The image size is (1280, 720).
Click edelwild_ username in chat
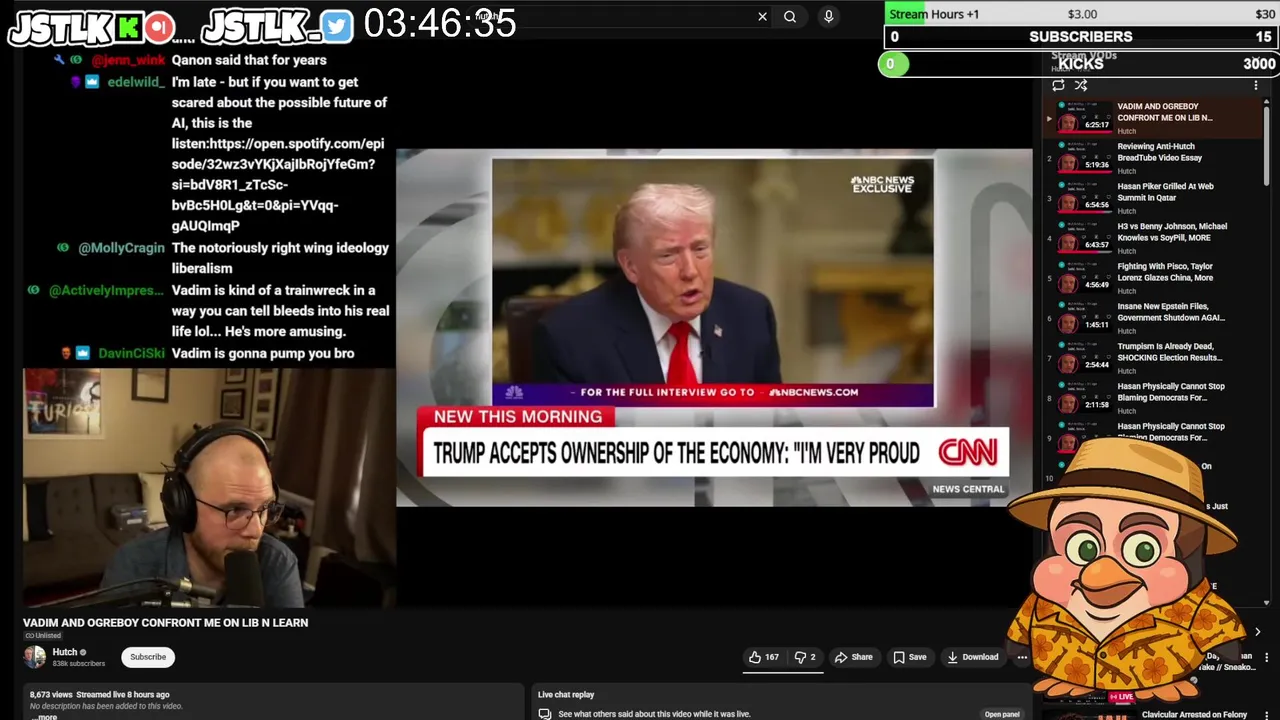click(x=136, y=82)
